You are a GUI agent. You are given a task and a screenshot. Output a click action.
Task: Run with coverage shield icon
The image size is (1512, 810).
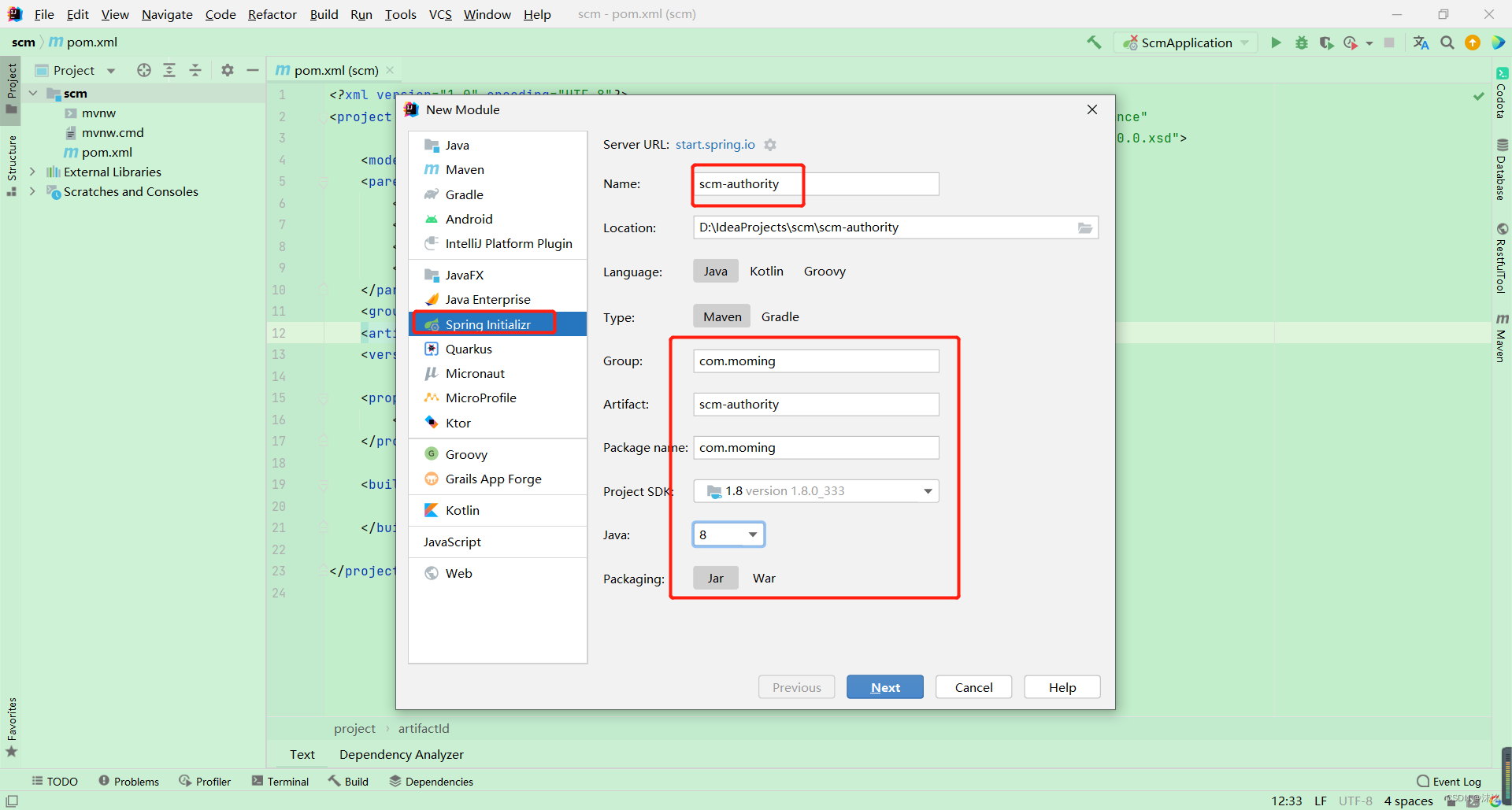[x=1326, y=43]
